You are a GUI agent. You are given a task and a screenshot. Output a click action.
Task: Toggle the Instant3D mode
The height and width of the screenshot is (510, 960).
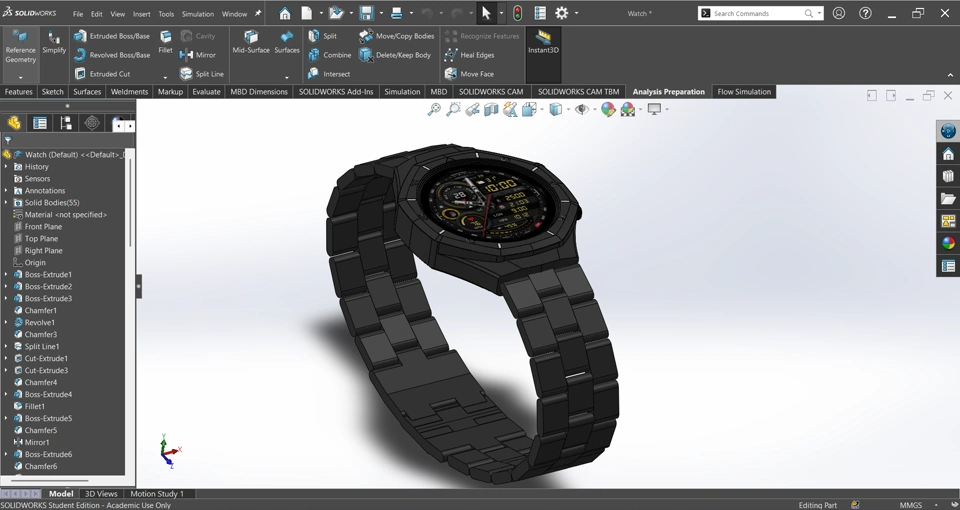(x=542, y=42)
